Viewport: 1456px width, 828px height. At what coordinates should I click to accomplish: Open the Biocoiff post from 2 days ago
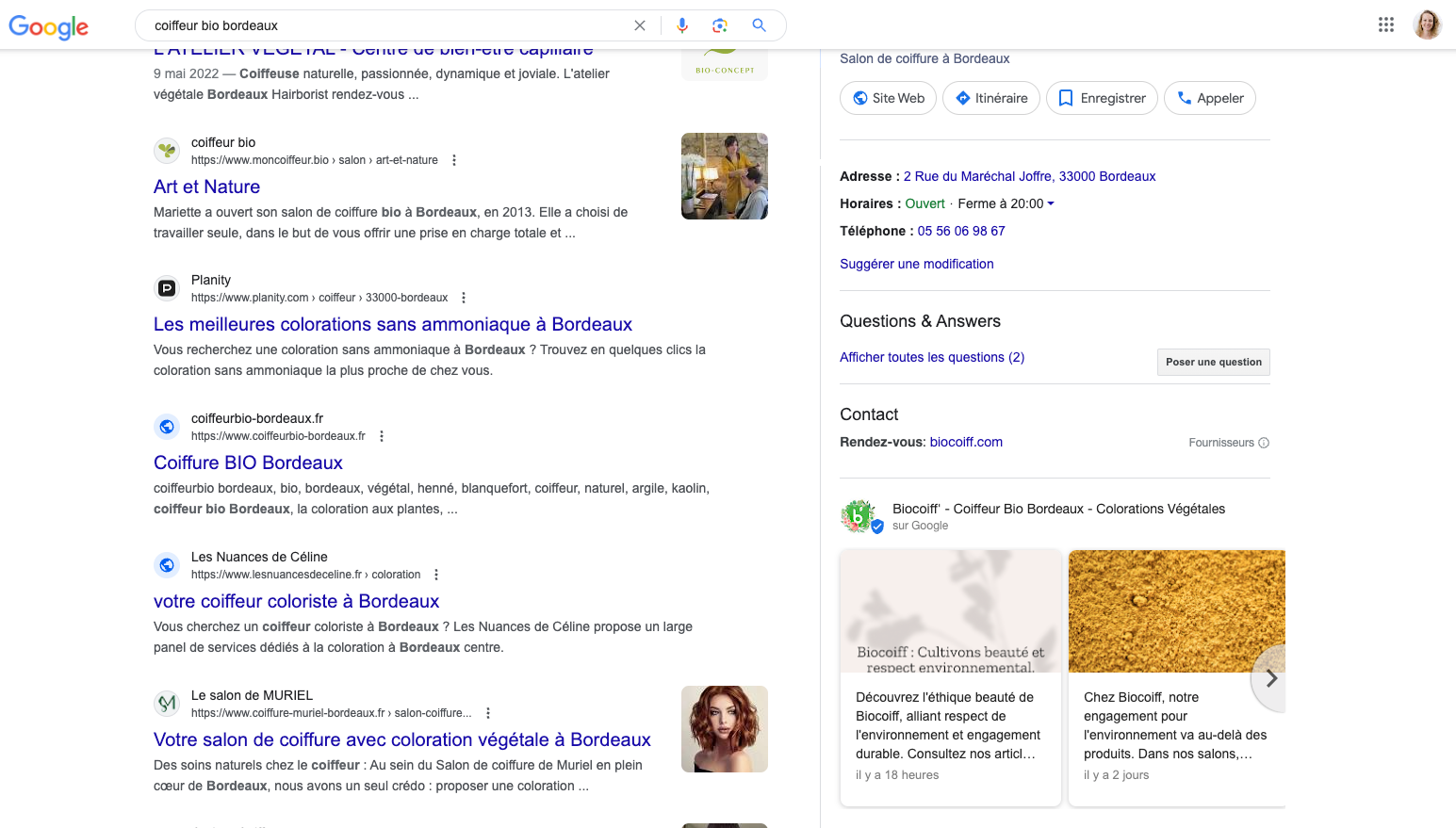1177,677
